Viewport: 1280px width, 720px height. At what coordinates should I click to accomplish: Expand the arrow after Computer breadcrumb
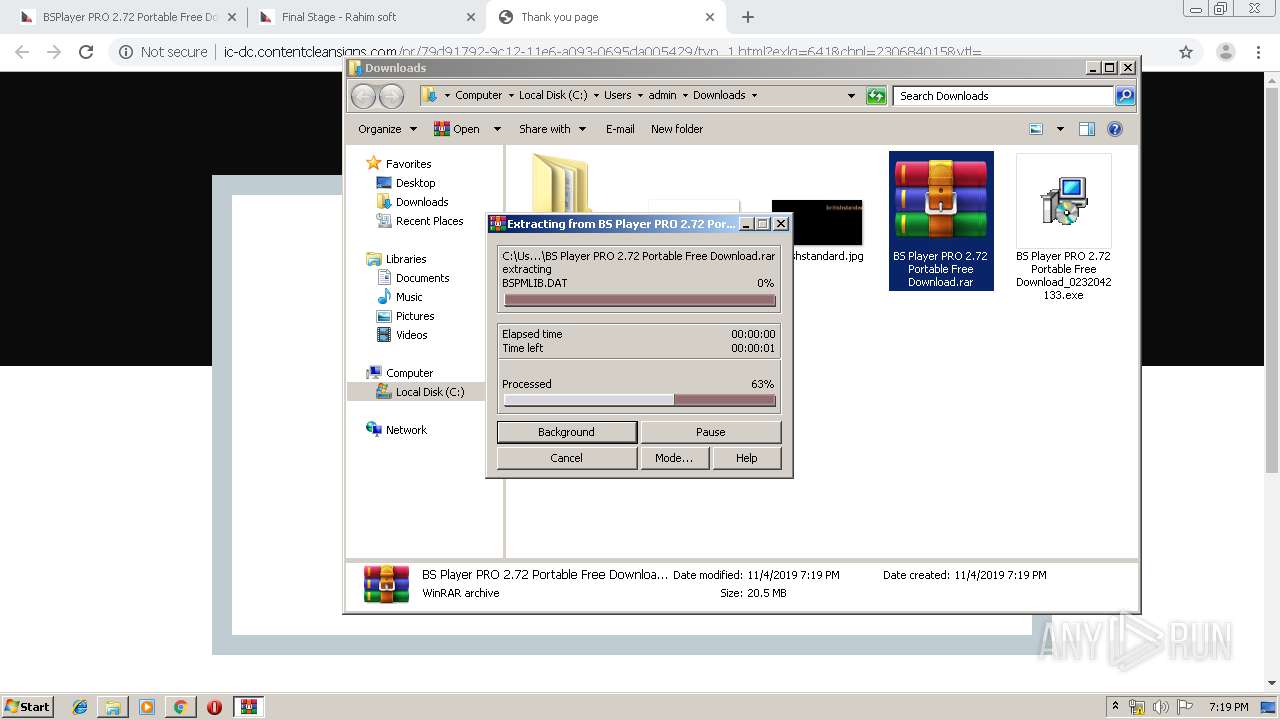(511, 96)
